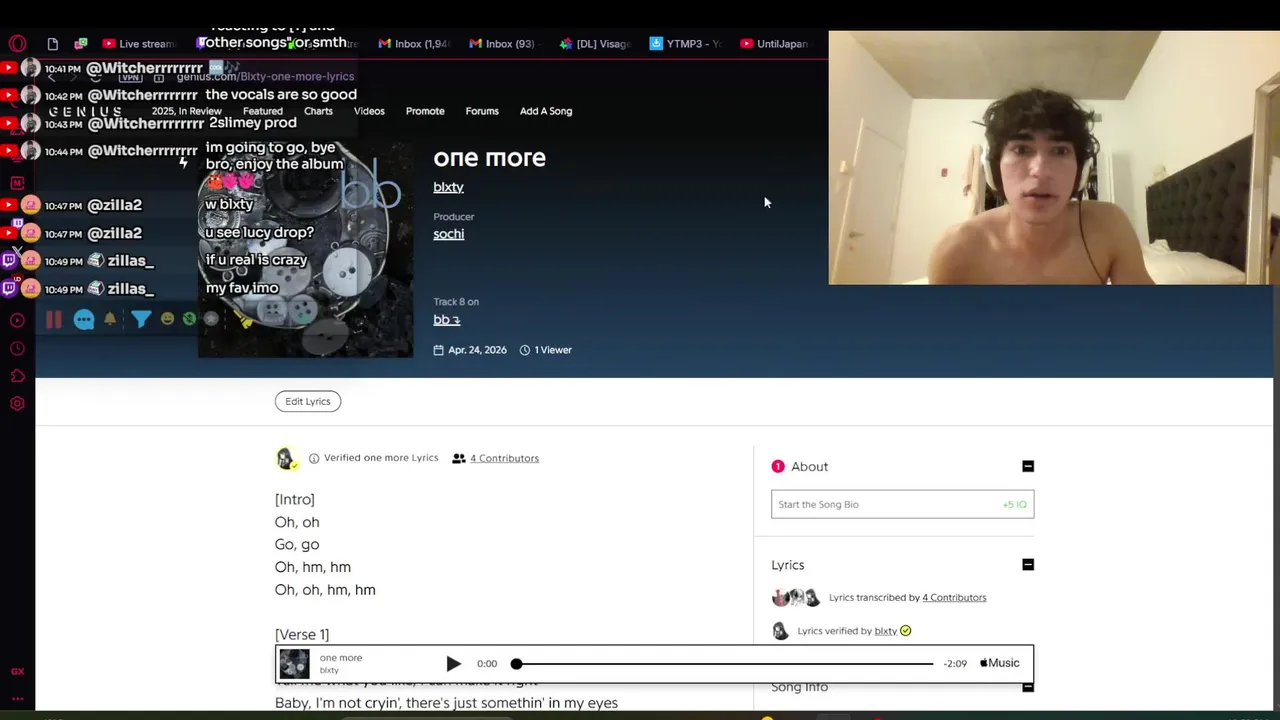This screenshot has width=1280, height=720.
Task: Click the Edit Lyrics button
Action: point(308,401)
